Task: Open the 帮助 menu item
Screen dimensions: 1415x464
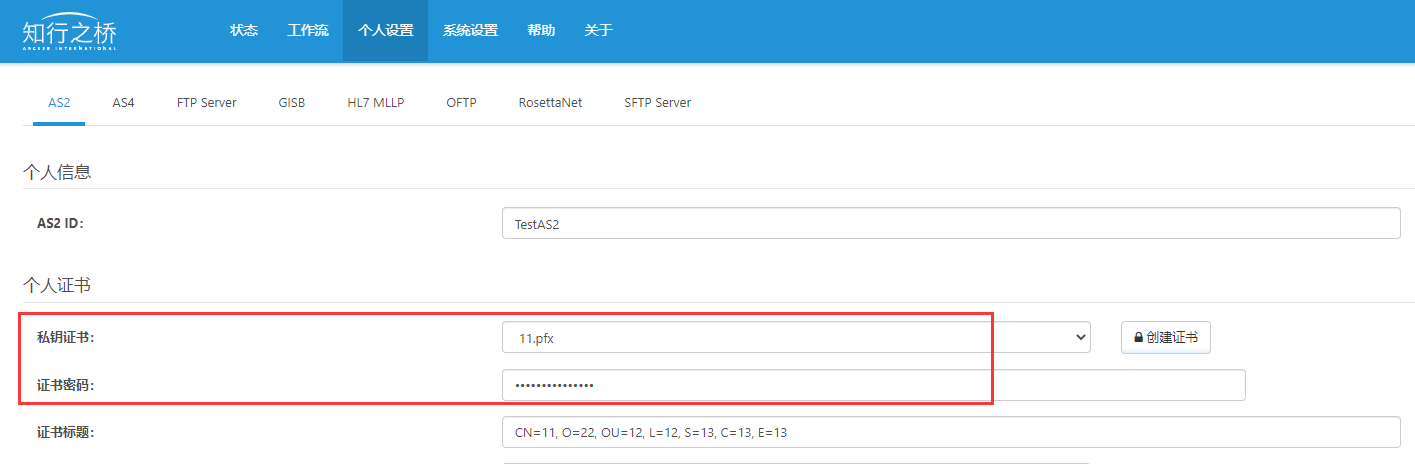Action: [541, 30]
